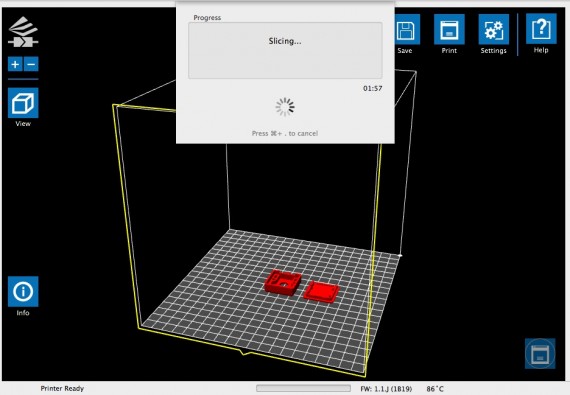Click the Slicing... progress box
The image size is (570, 395).
click(285, 51)
